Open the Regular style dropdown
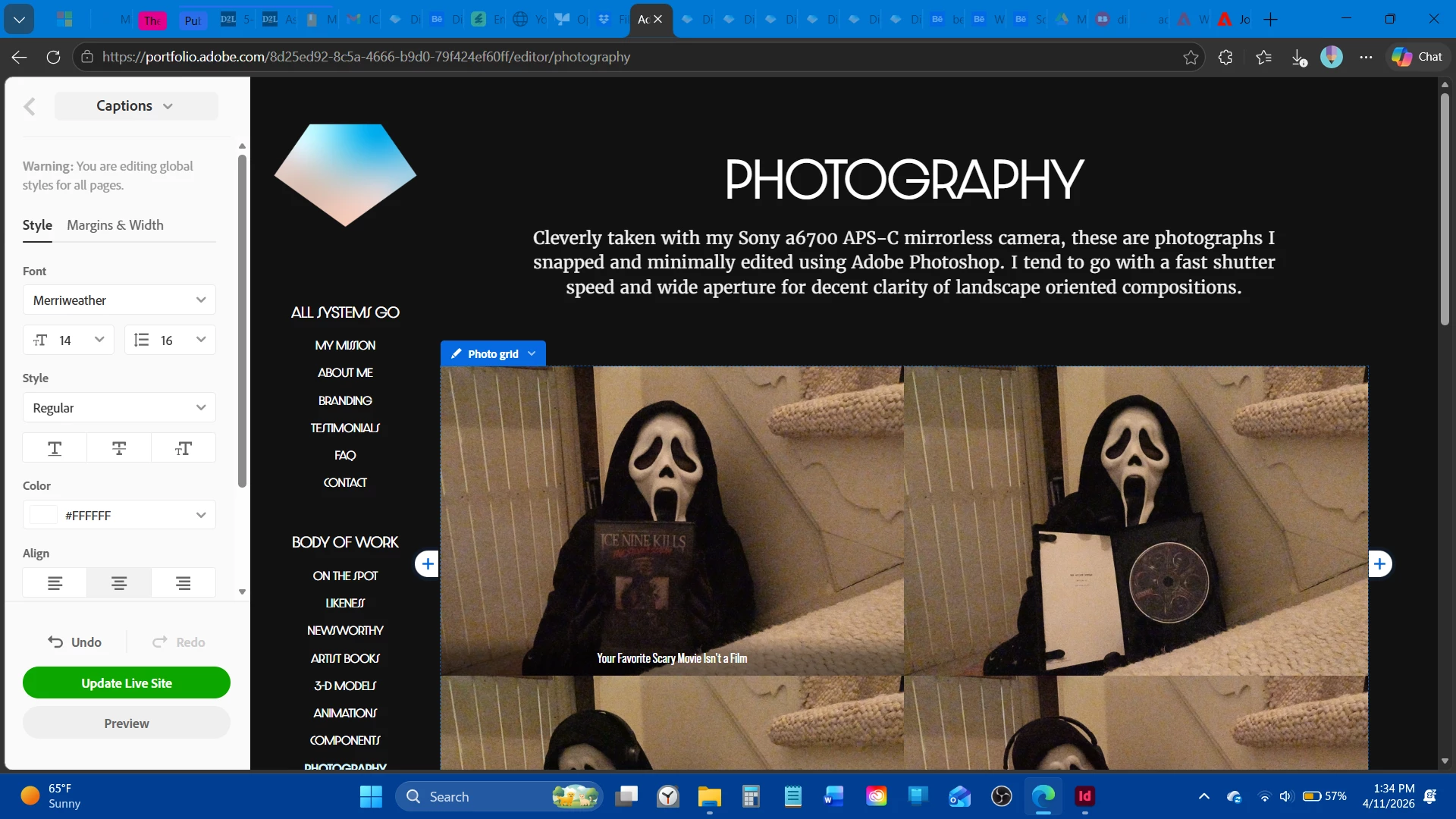The image size is (1456, 819). point(119,408)
